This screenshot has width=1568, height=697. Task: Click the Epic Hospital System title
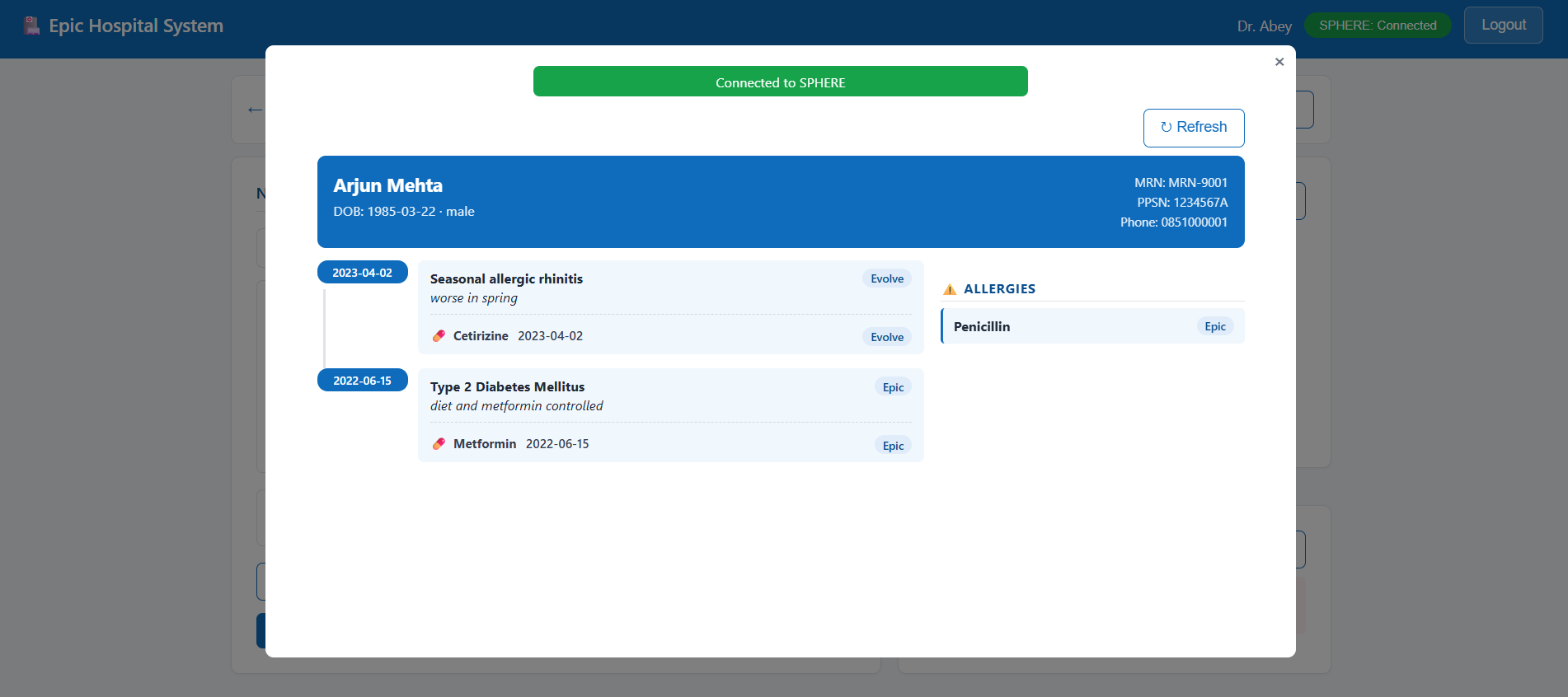pyautogui.click(x=136, y=26)
